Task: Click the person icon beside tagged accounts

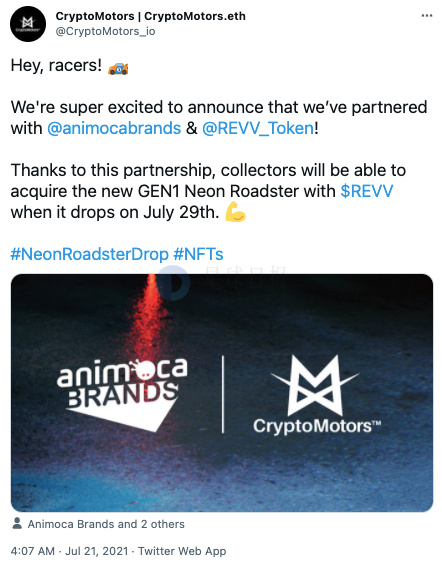Action: [17, 523]
